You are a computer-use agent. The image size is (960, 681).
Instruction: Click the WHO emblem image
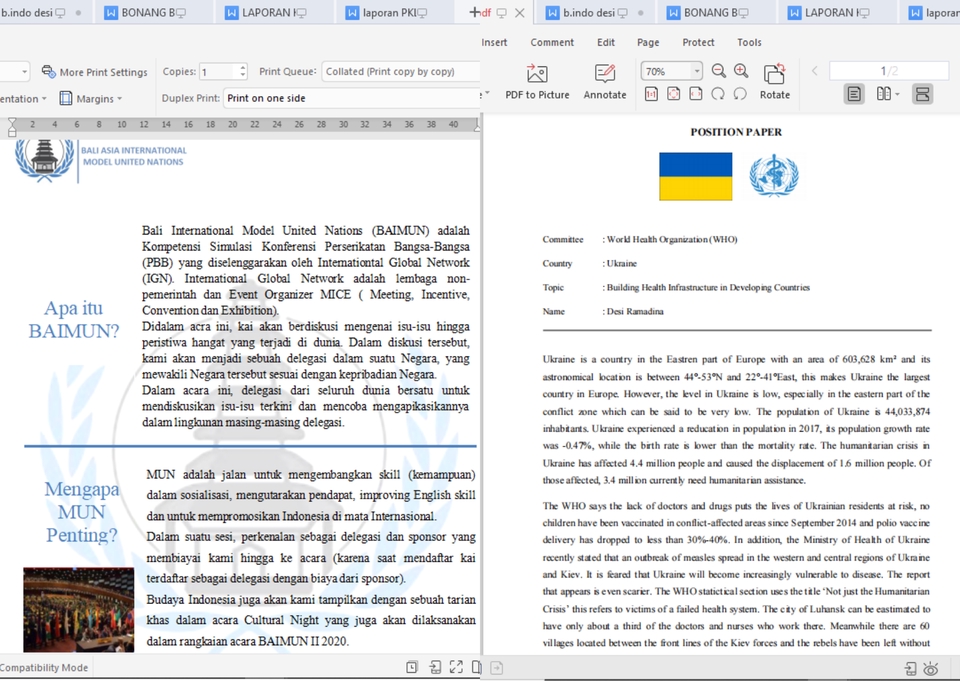point(774,176)
